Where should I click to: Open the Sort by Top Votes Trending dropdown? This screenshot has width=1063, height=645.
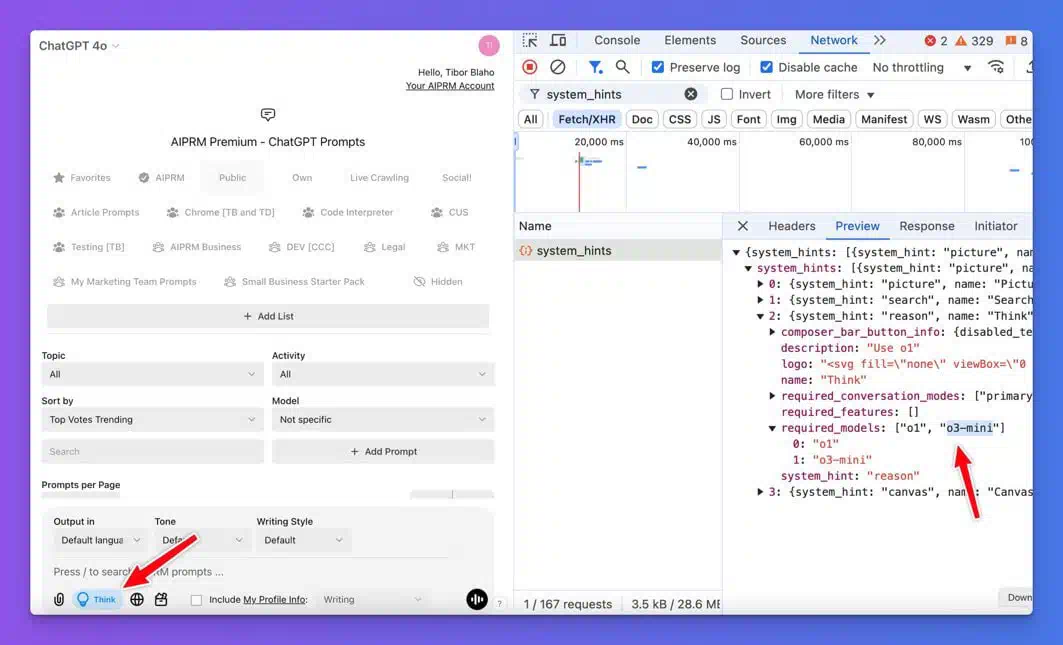153,420
